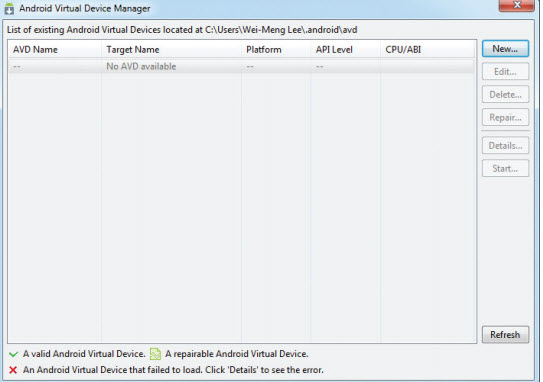Sort by CPU/ABI column header
The height and width of the screenshot is (382, 543).
coord(428,50)
